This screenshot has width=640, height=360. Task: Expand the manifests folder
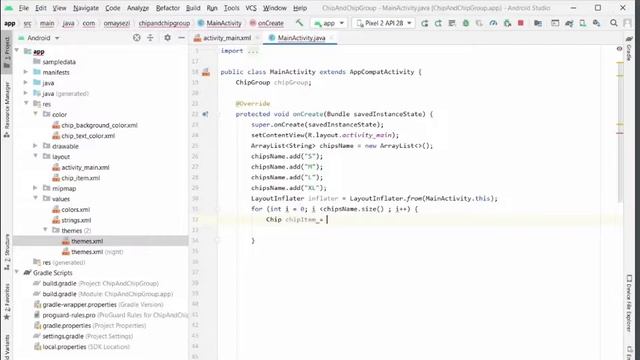26,72
